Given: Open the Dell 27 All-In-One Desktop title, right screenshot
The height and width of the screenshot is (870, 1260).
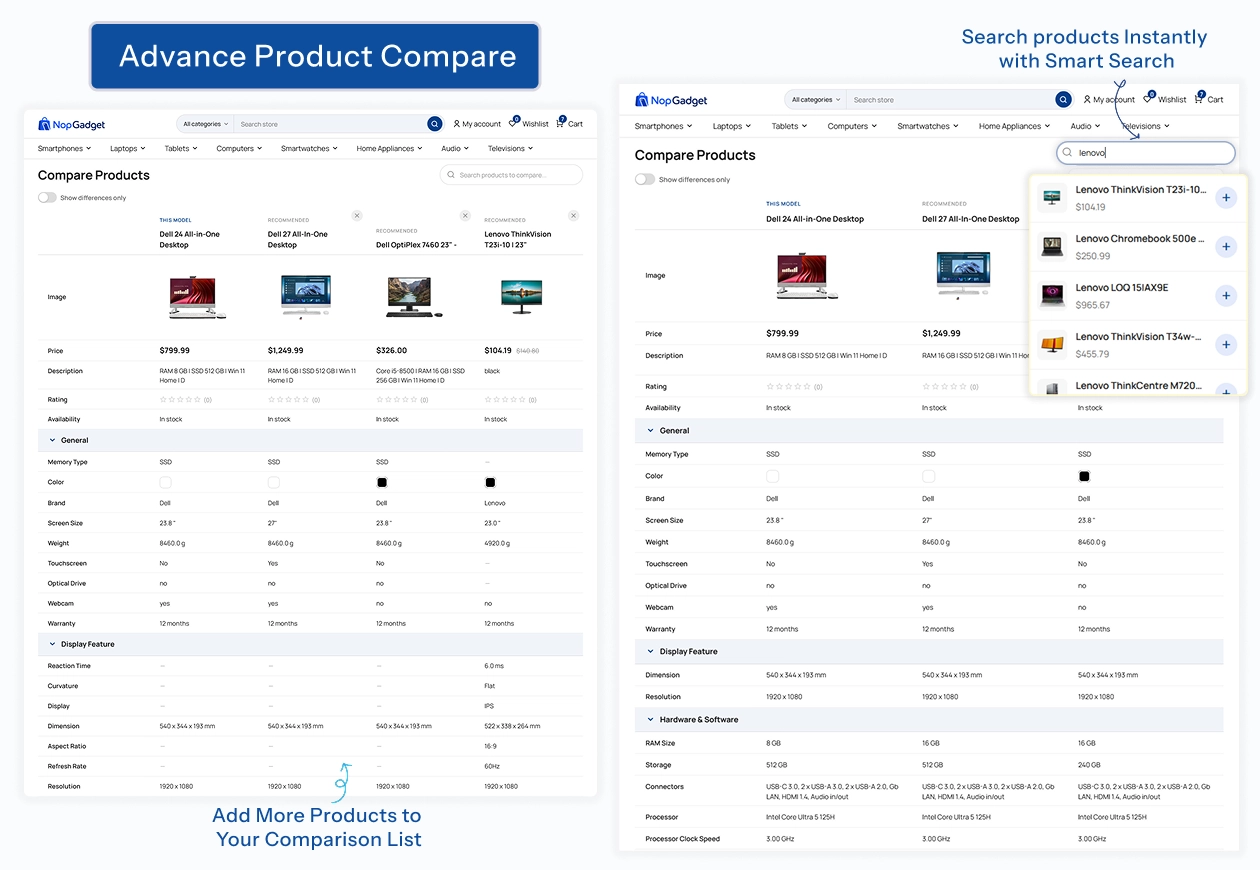Looking at the screenshot, I should coord(971,219).
